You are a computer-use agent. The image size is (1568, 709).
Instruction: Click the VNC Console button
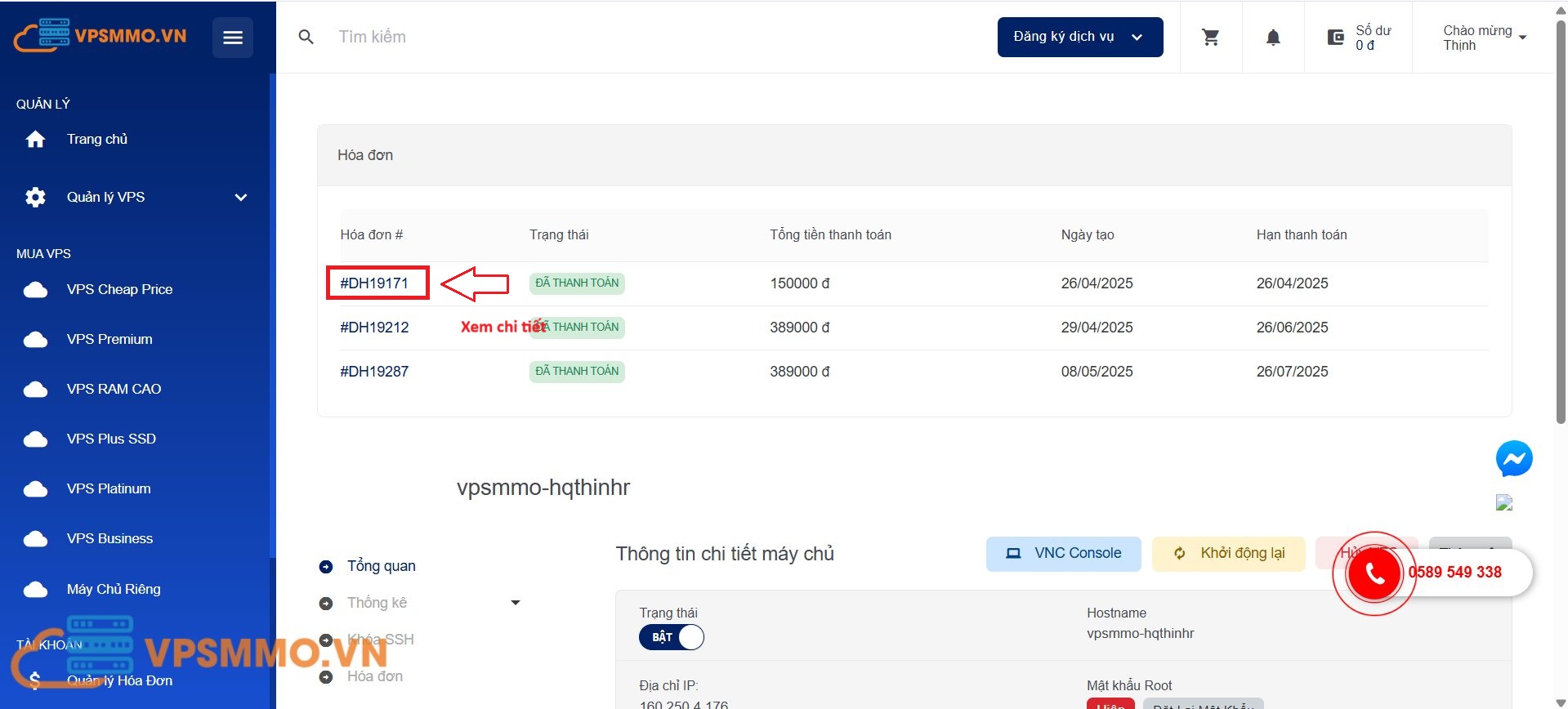click(1063, 554)
